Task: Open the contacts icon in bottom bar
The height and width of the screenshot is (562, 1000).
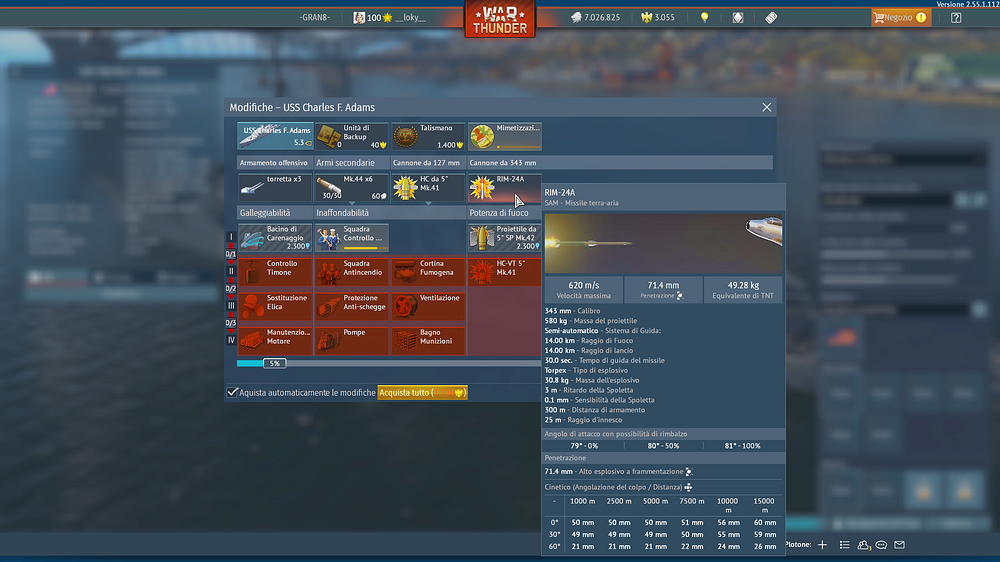Action: pyautogui.click(x=864, y=545)
